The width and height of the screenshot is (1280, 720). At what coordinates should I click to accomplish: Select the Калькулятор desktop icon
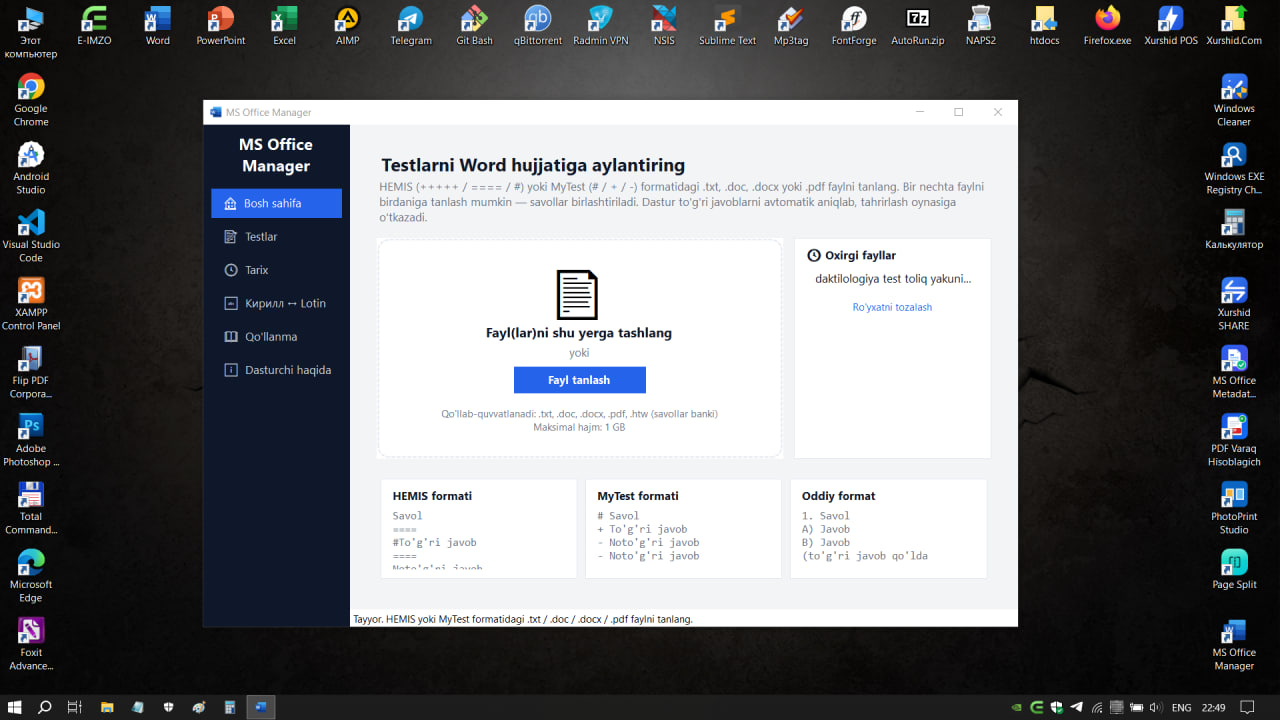click(x=1234, y=230)
